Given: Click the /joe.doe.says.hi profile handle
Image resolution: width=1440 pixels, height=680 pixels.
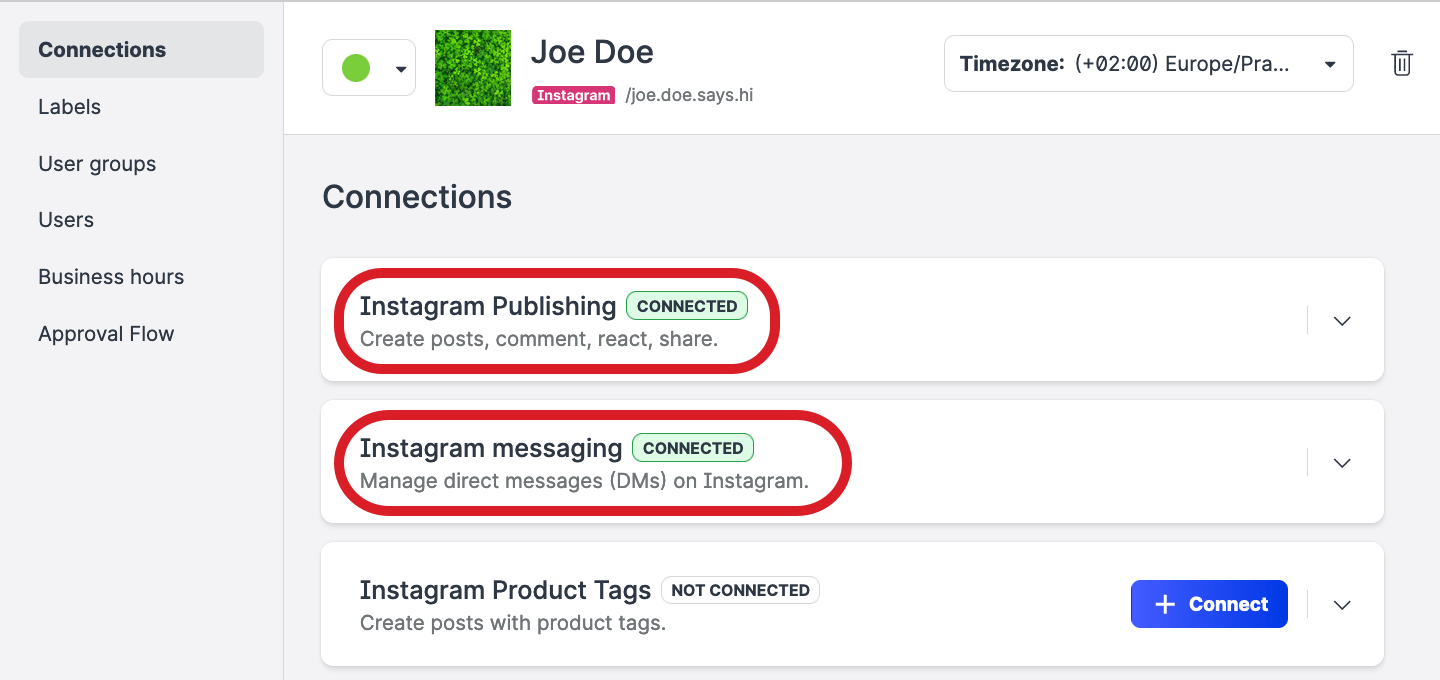Looking at the screenshot, I should click(689, 96).
